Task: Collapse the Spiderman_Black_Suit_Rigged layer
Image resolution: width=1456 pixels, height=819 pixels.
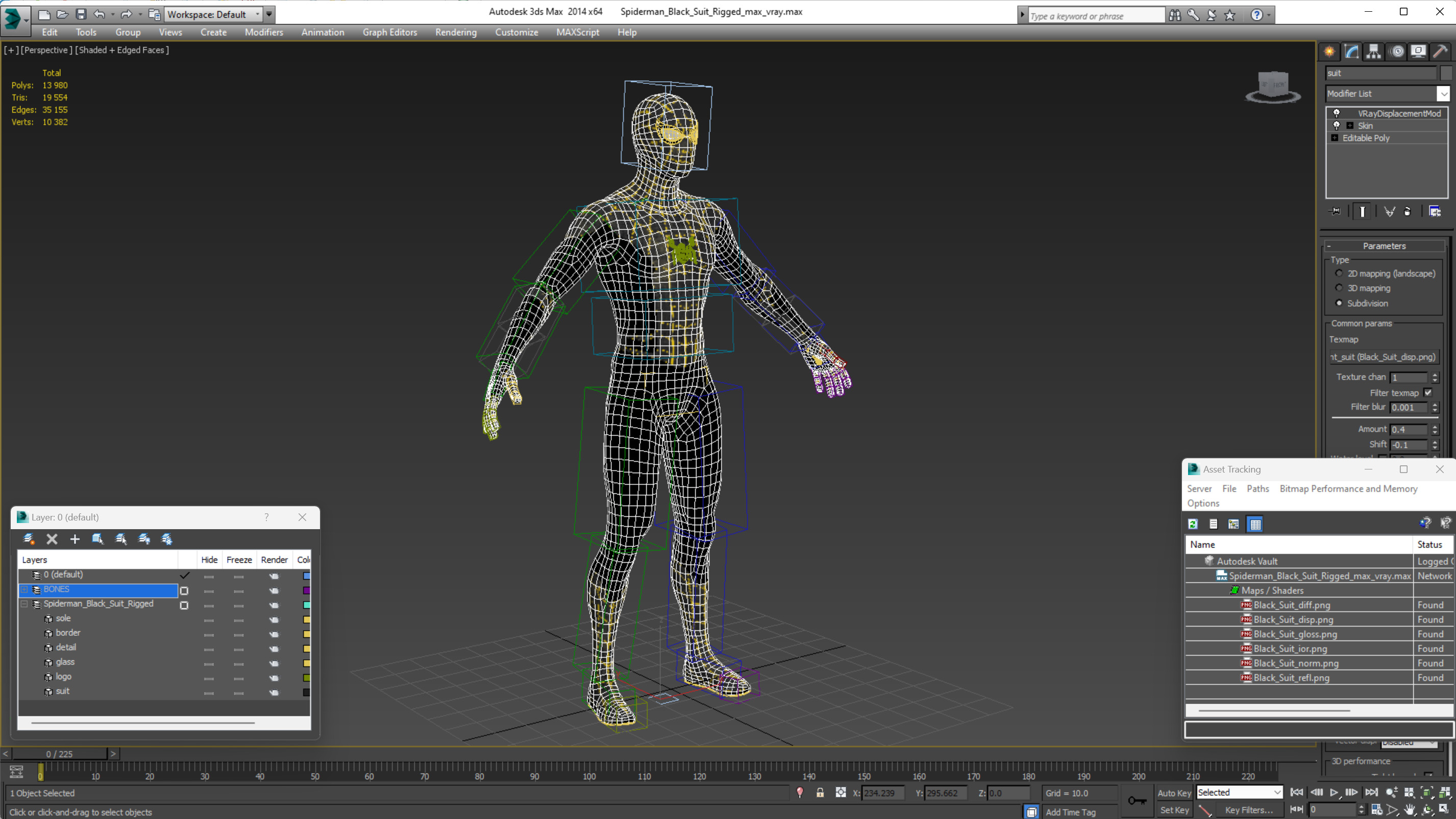Action: tap(24, 604)
